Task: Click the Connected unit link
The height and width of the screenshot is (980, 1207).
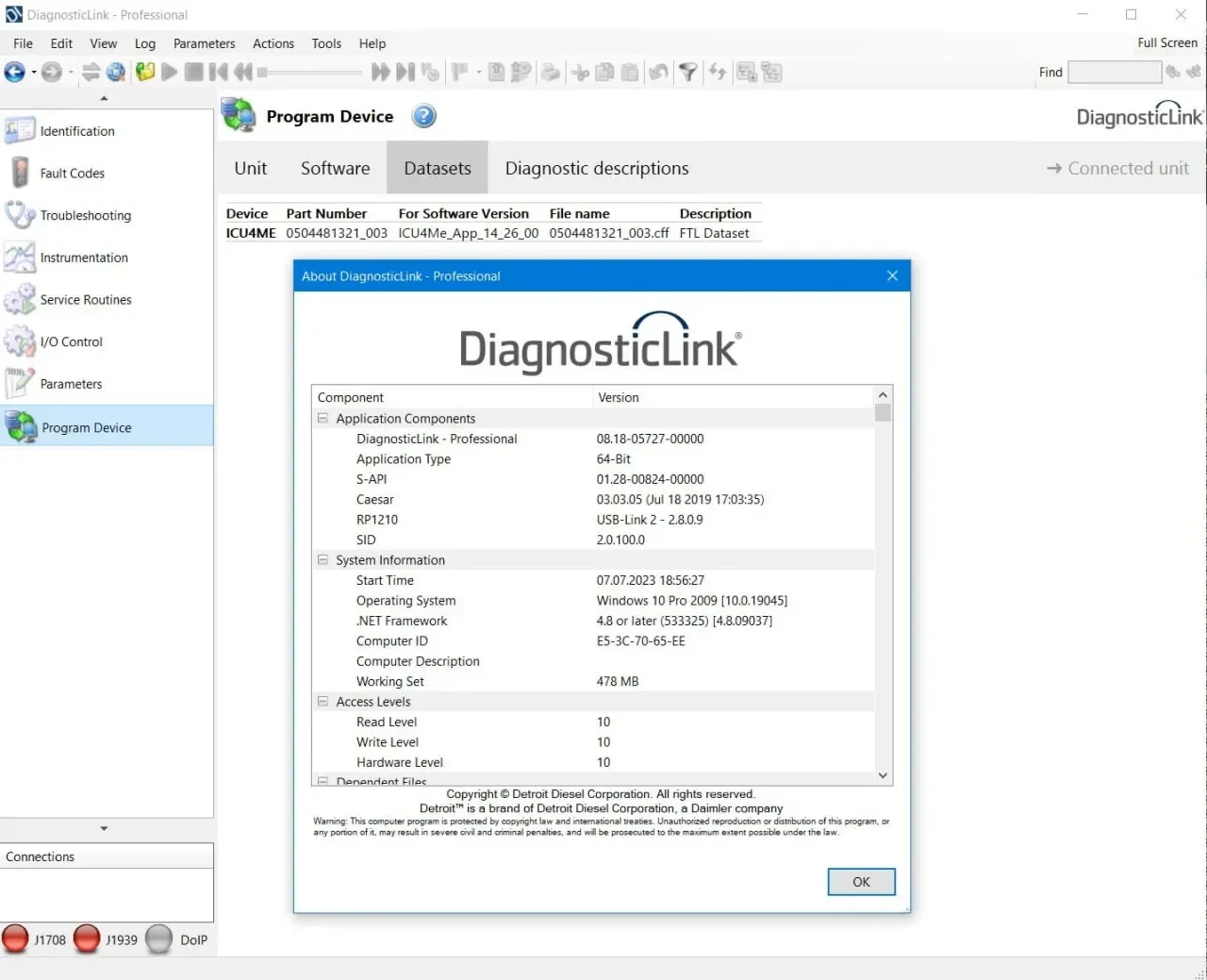Action: (1118, 168)
